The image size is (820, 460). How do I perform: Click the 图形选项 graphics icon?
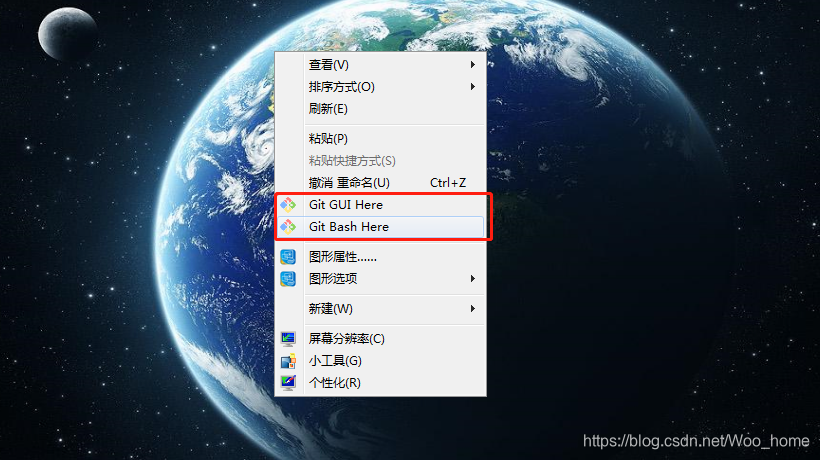coord(288,279)
